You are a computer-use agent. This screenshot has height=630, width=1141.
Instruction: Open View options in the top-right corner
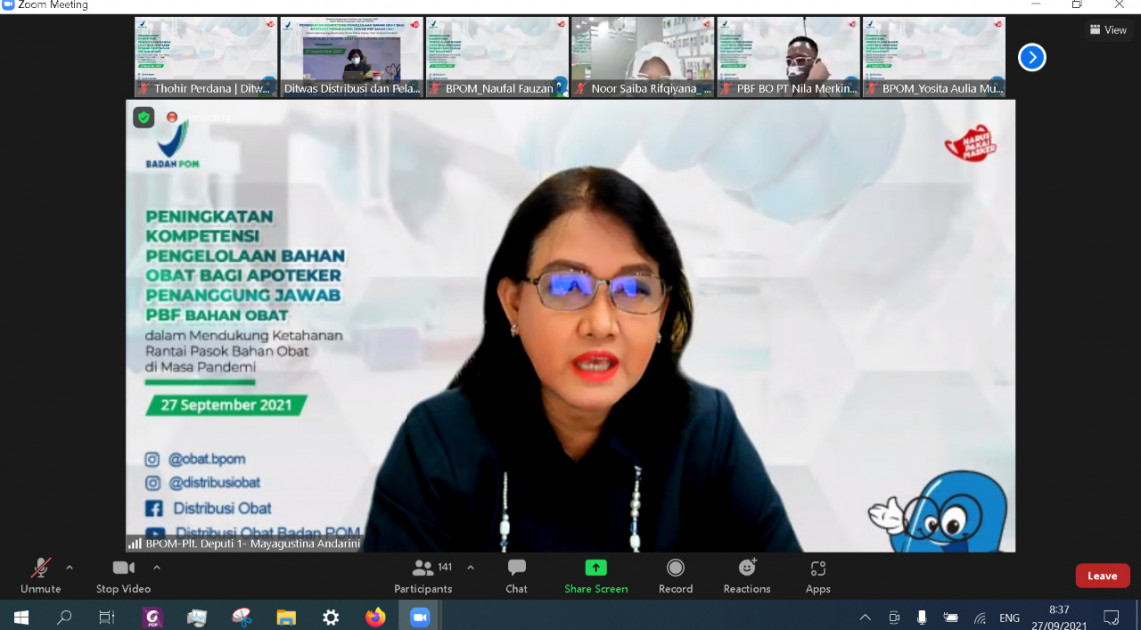point(1108,30)
